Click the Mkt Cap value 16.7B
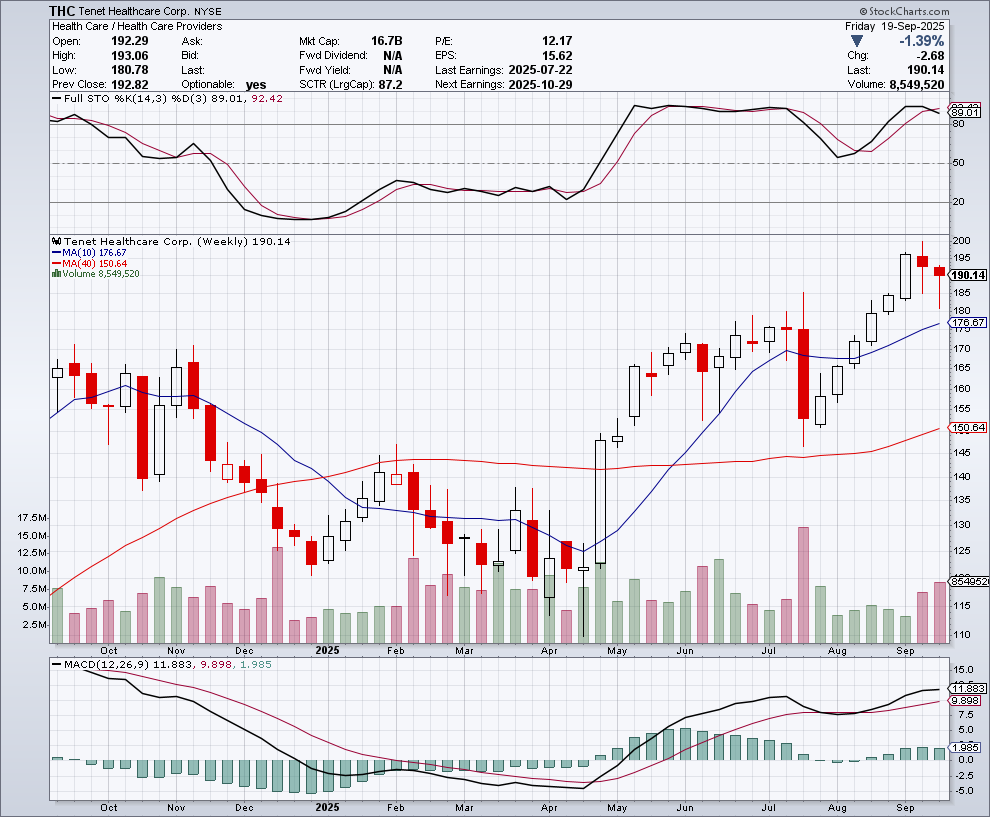The image size is (990, 817). pyautogui.click(x=386, y=41)
